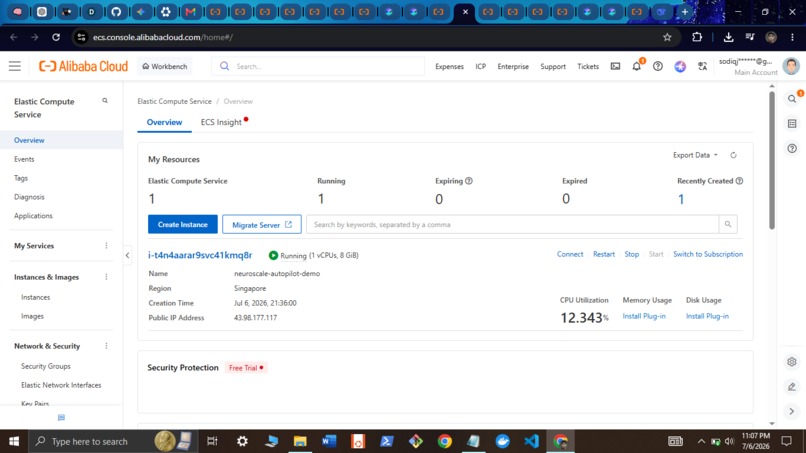This screenshot has width=806, height=453.
Task: Open Events in sidebar
Action: pos(24,159)
